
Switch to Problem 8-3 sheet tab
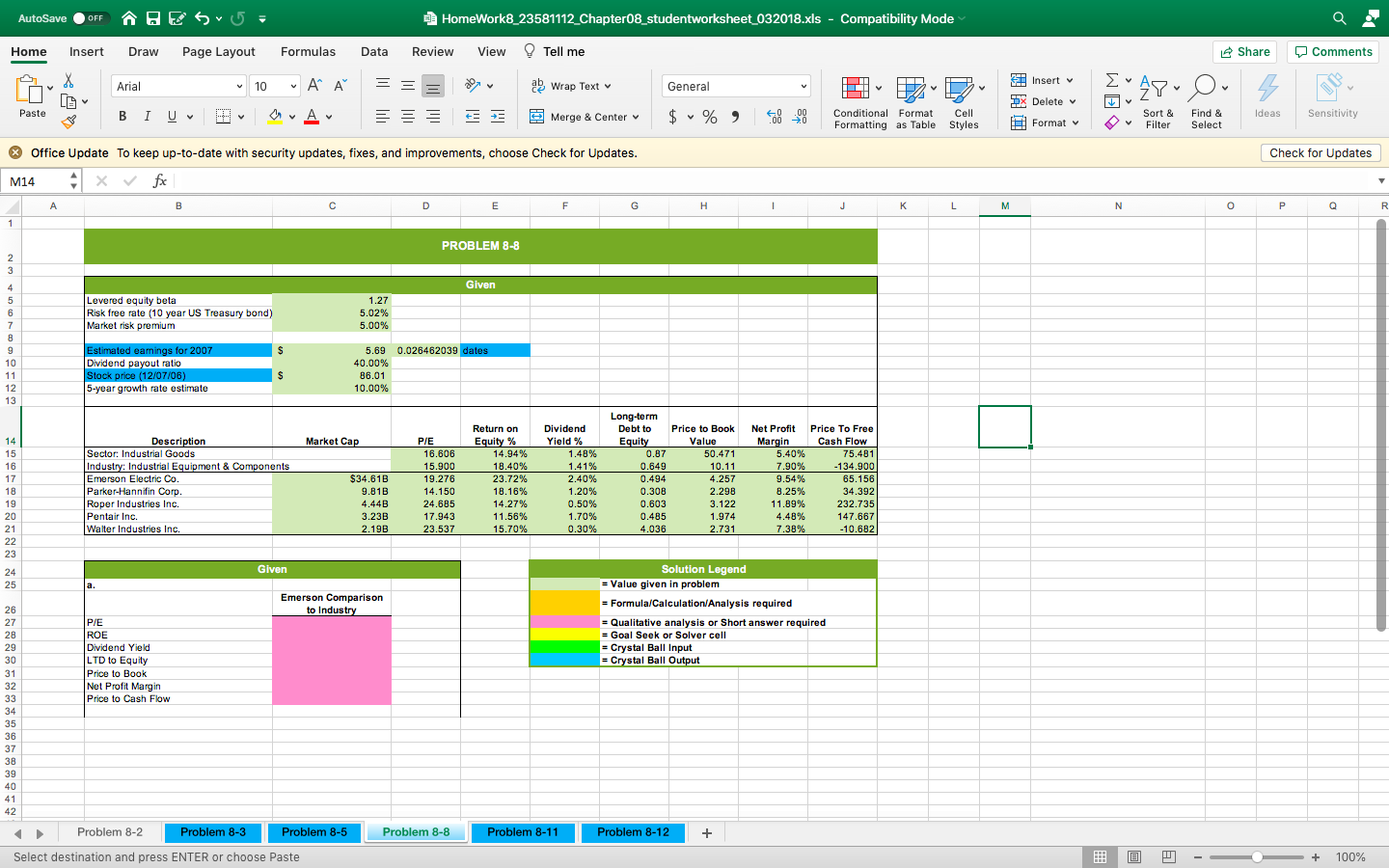tap(213, 832)
